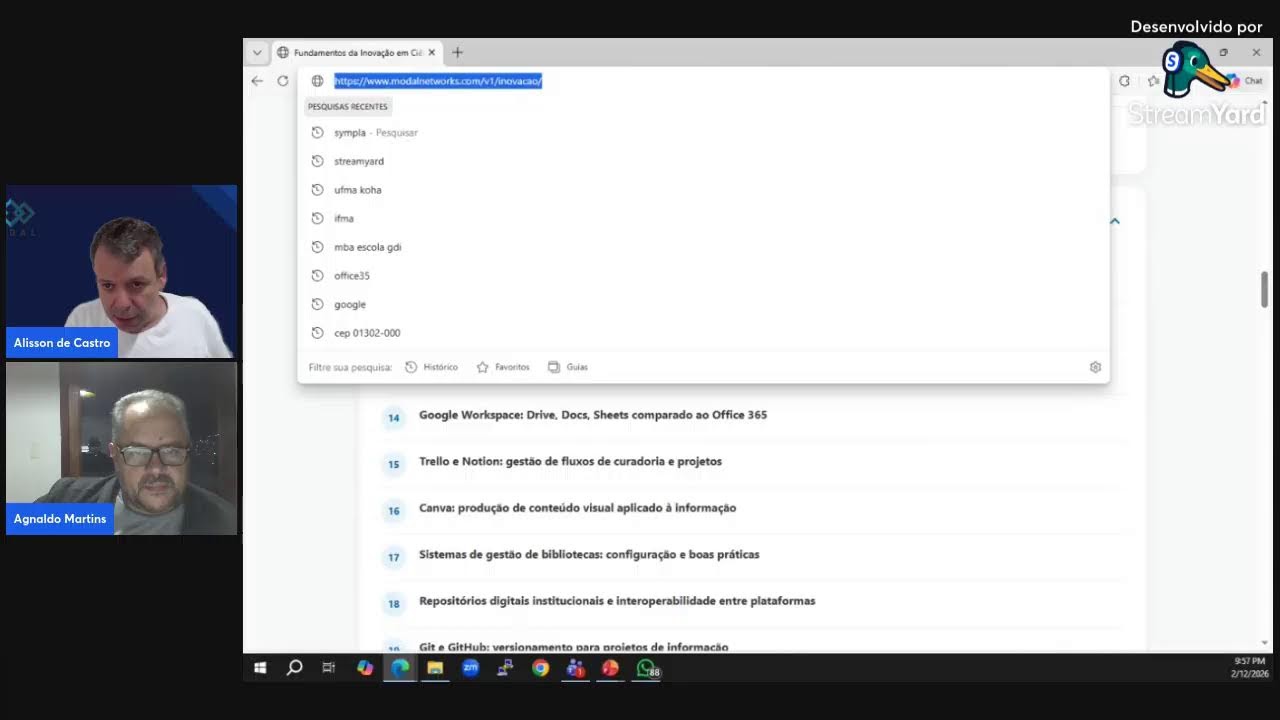Click the number 16 lesson badge

[394, 510]
